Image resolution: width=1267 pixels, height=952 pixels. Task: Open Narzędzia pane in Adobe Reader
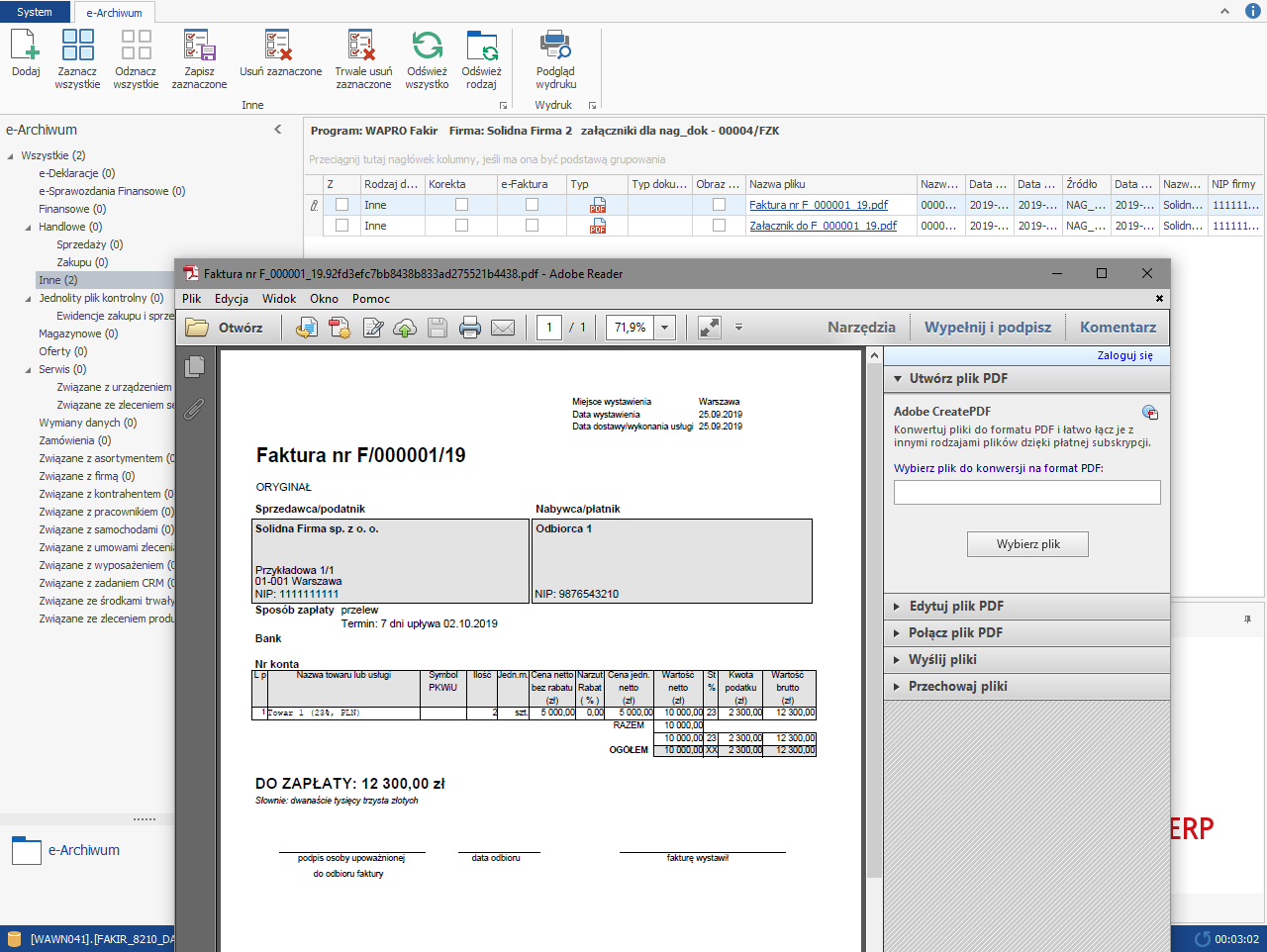861,328
